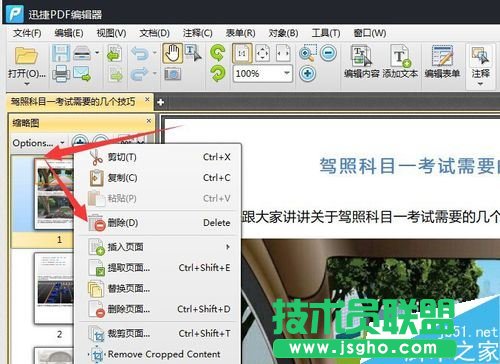
Task: Click the Scanner icon in toolbar
Action: coord(82,53)
